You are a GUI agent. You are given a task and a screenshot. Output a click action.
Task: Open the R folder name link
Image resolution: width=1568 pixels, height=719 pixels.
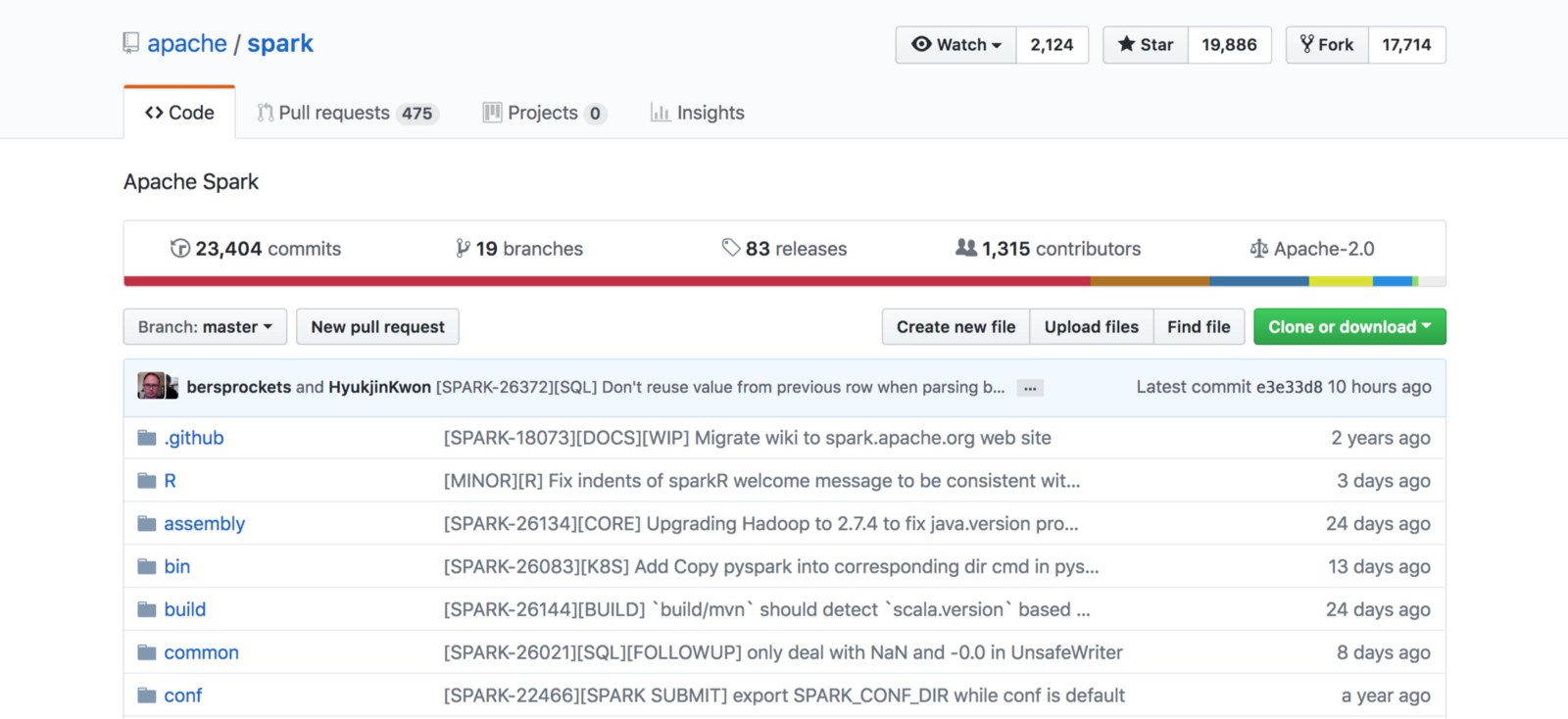click(x=171, y=481)
